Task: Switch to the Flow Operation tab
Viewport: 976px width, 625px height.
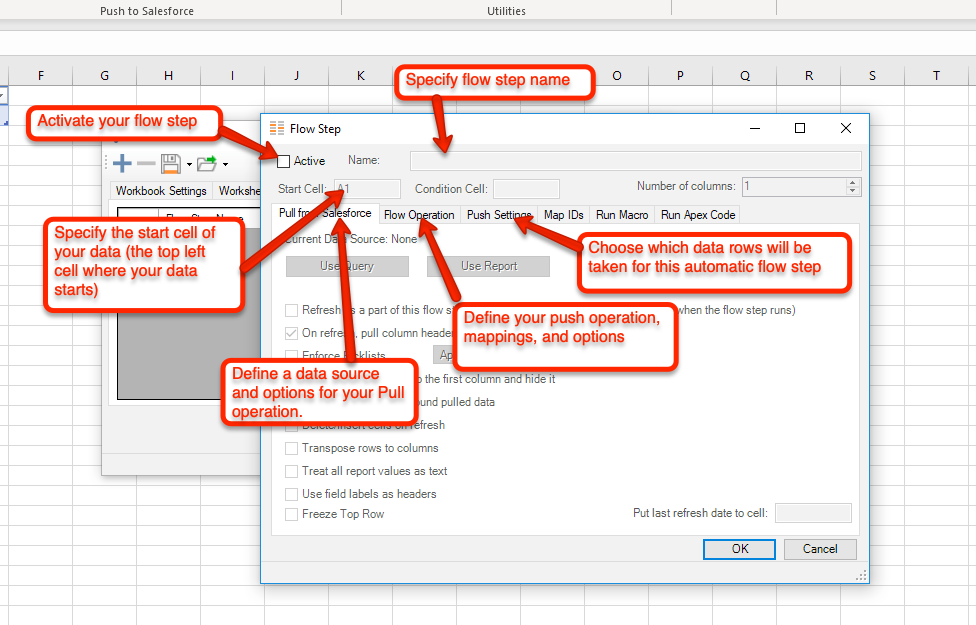Action: coord(419,215)
